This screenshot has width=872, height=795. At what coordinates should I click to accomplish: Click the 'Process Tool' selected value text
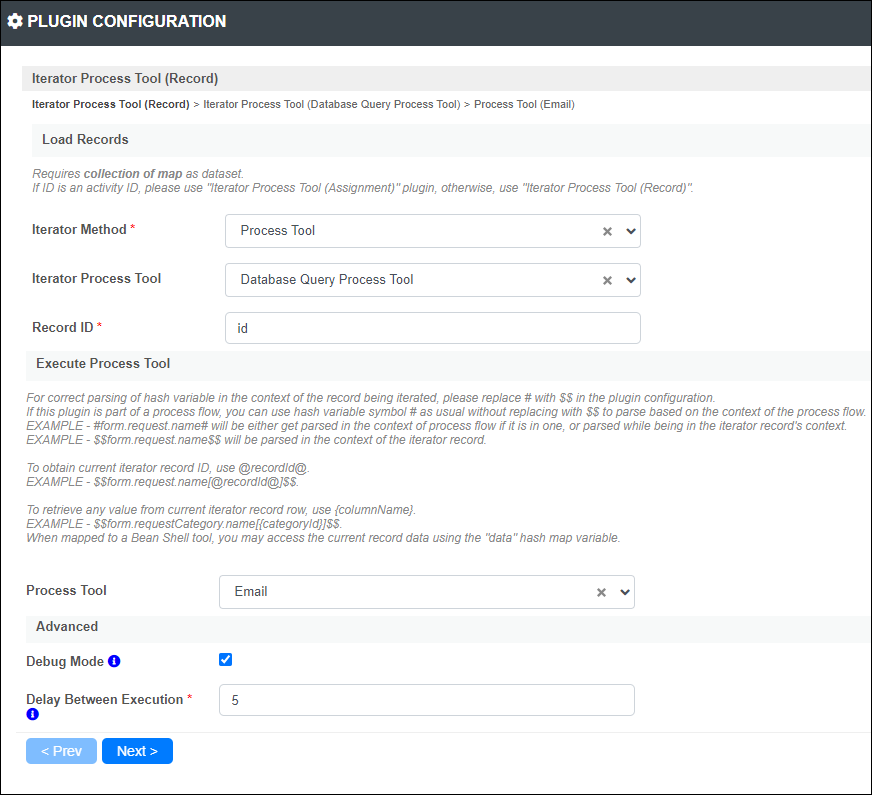point(278,231)
